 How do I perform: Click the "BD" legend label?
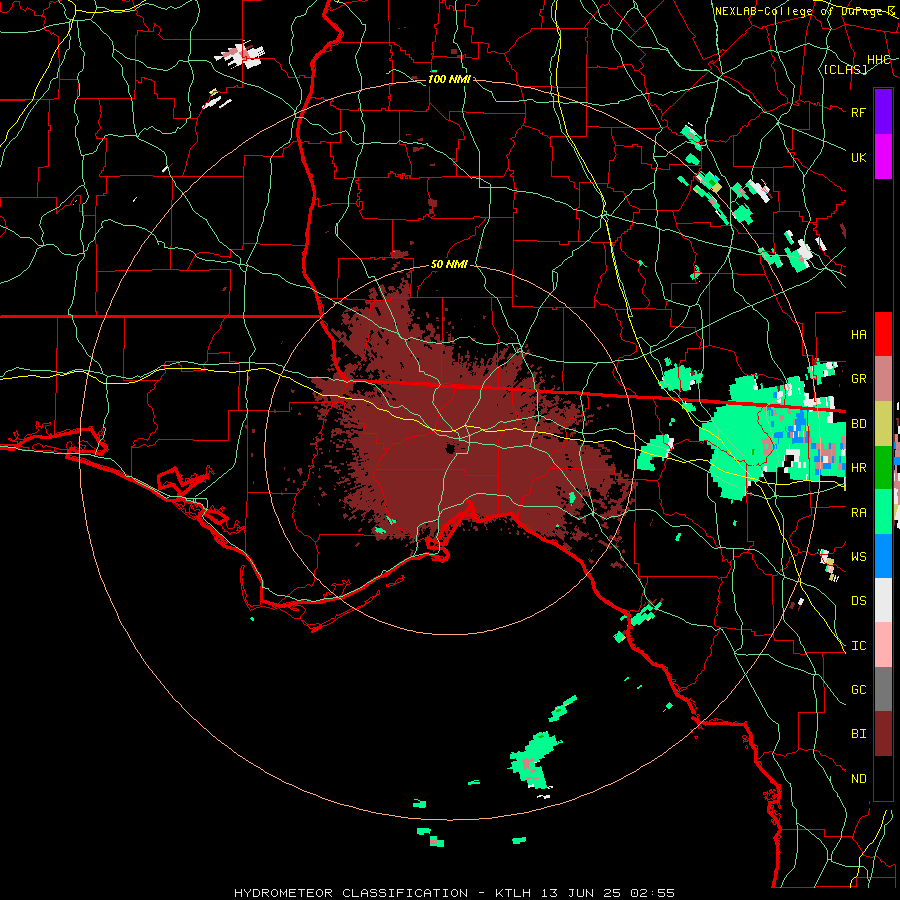859,424
